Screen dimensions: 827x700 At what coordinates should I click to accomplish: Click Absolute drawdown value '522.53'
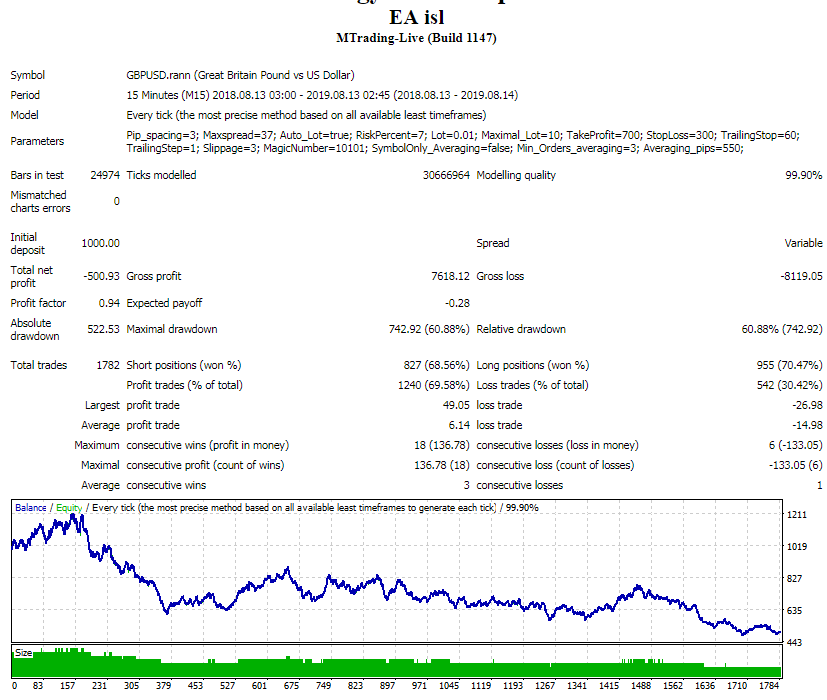[103, 329]
